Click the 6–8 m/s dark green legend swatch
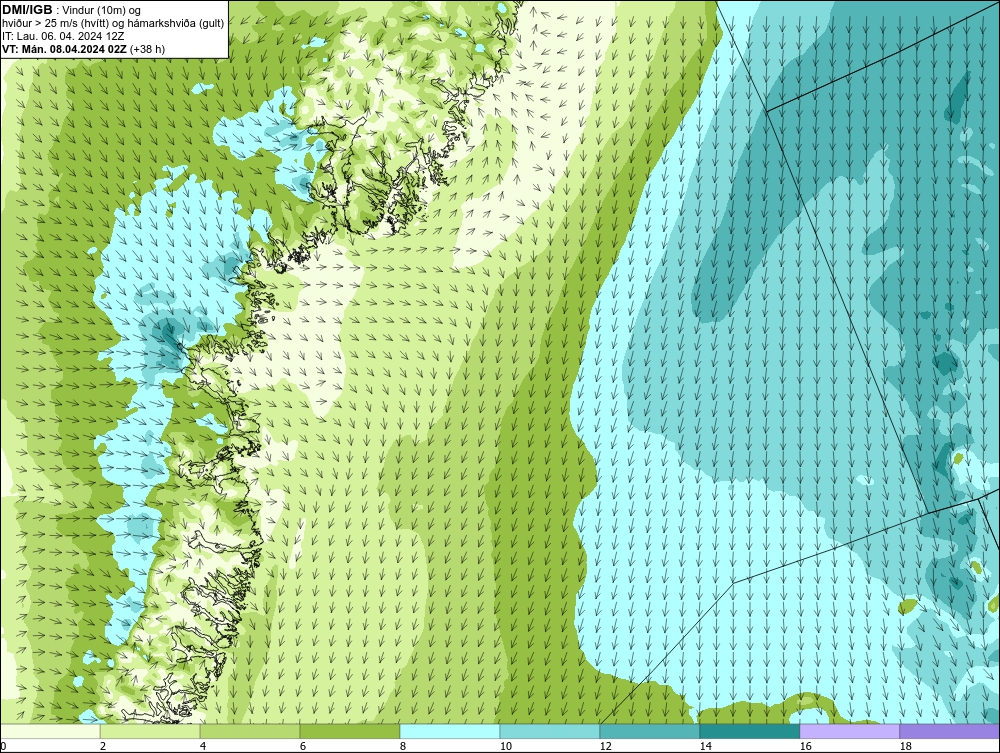 (x=349, y=731)
